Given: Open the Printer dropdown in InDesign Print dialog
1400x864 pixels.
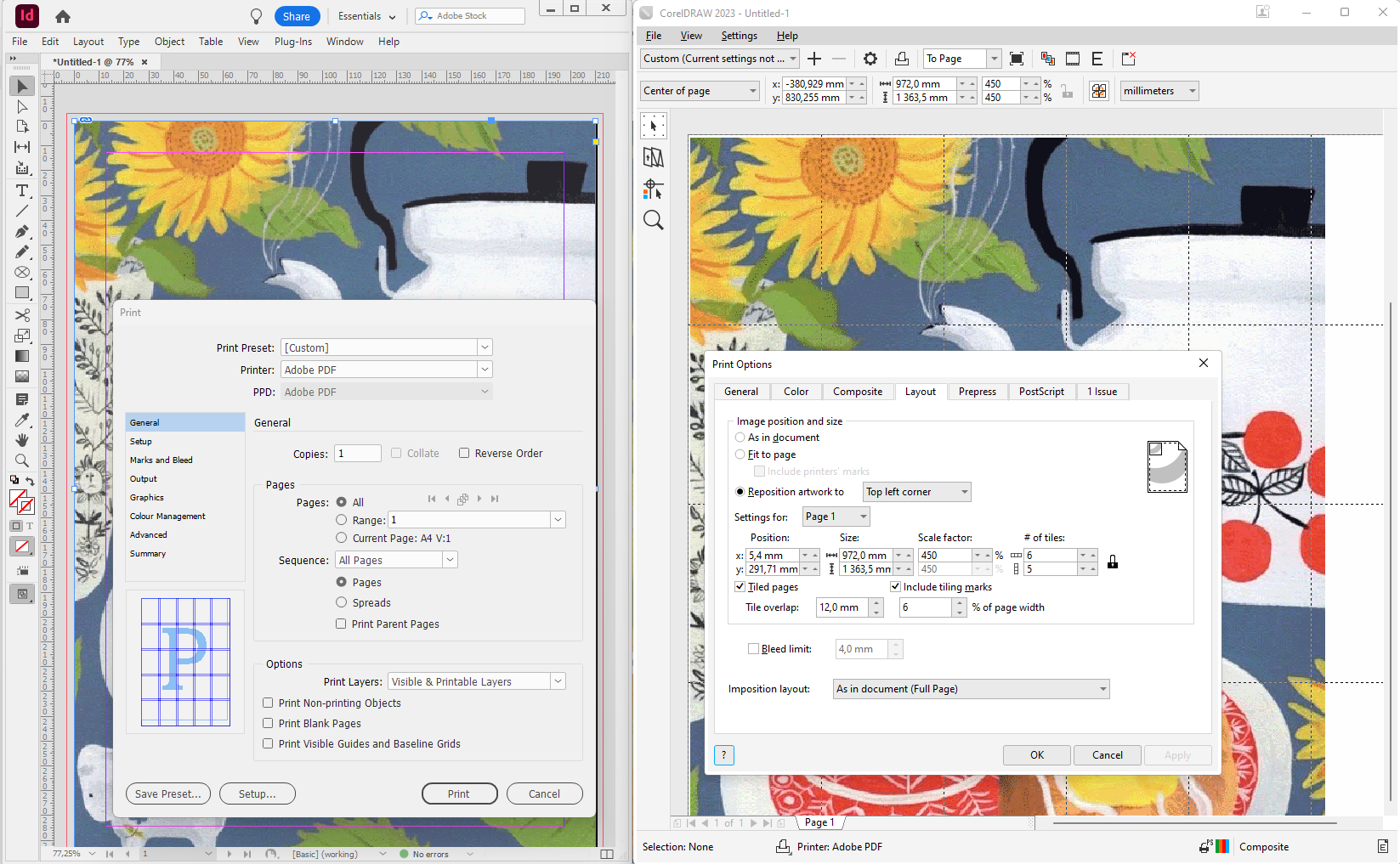Looking at the screenshot, I should click(484, 369).
